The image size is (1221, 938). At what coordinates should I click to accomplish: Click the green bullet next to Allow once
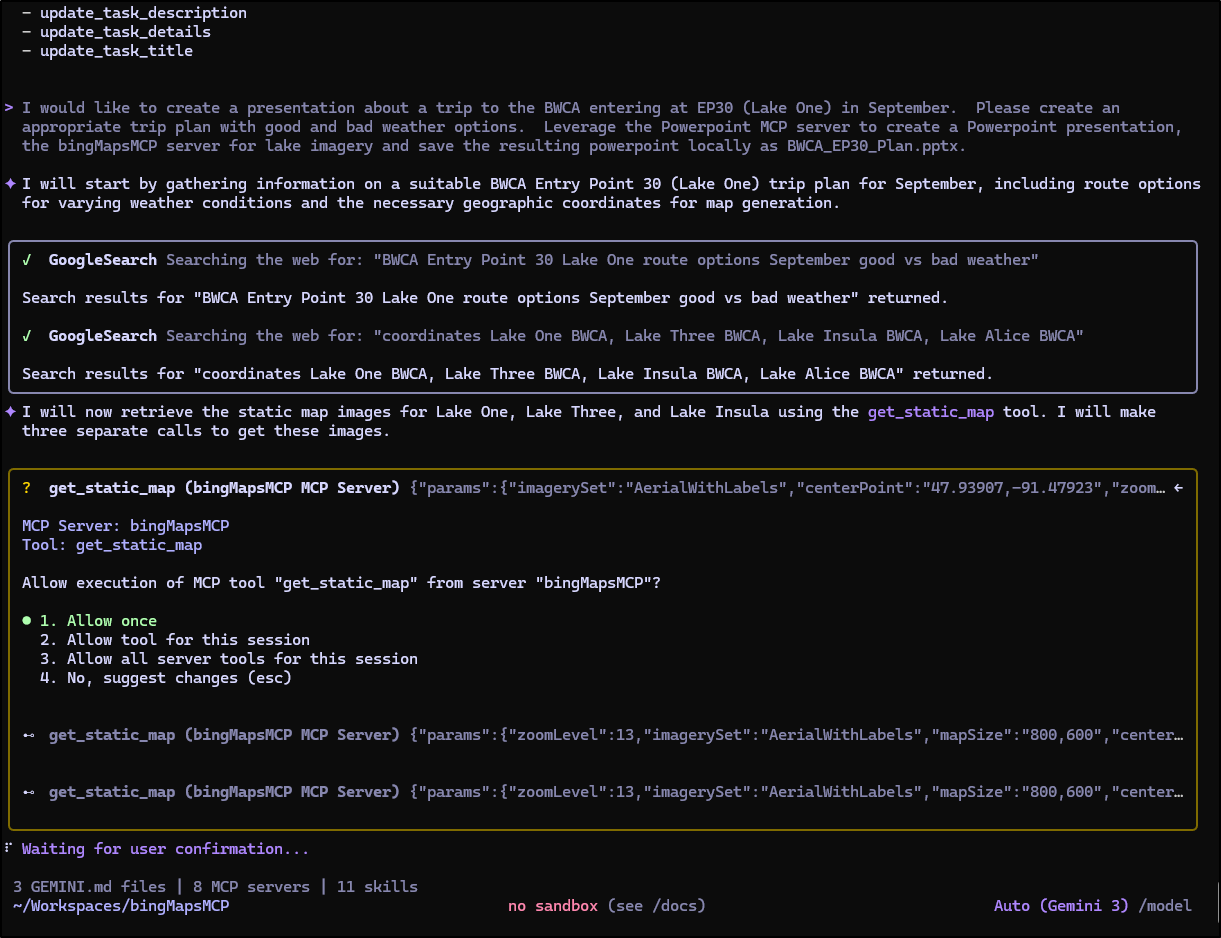click(27, 621)
